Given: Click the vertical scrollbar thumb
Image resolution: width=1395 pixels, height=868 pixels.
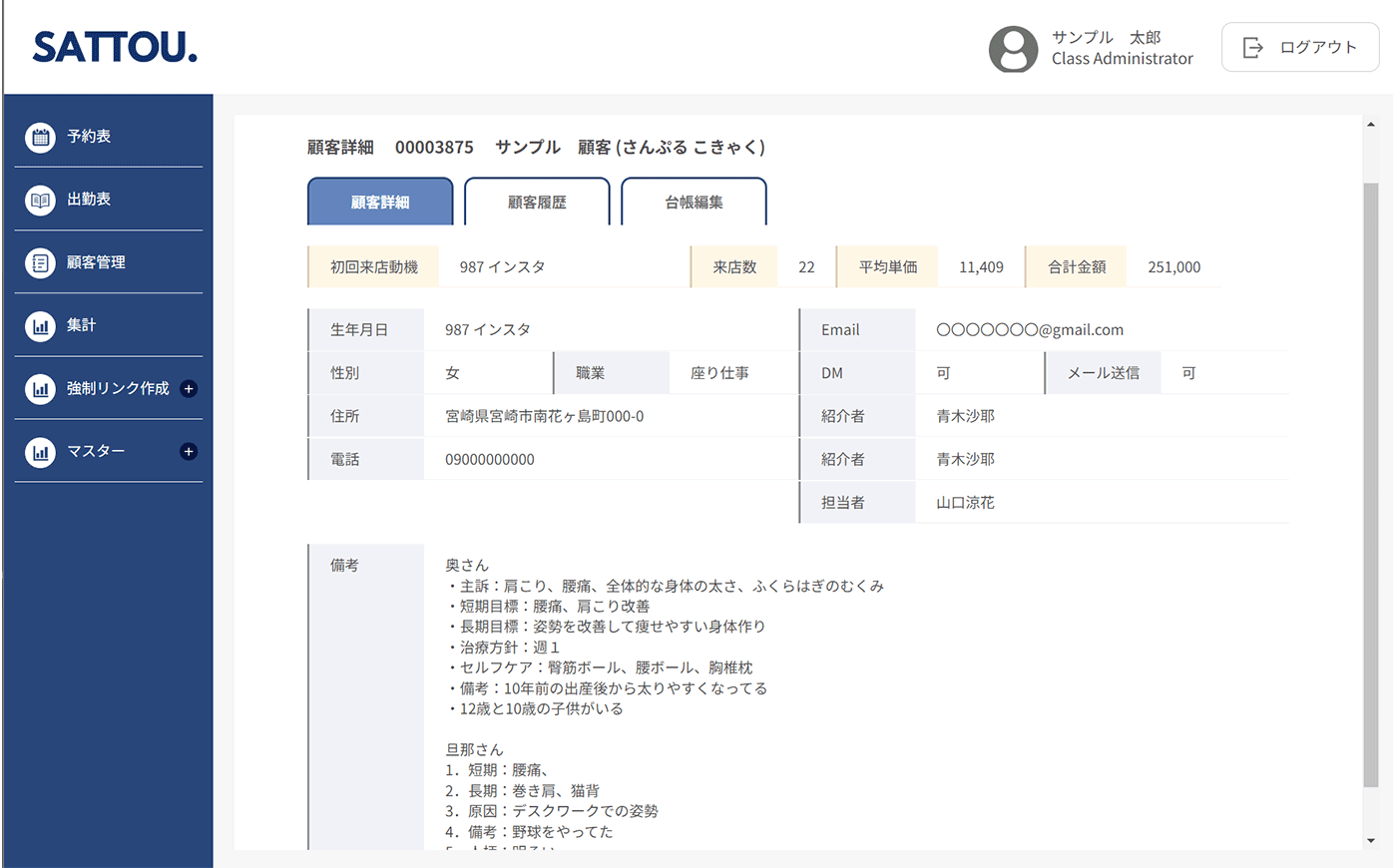Looking at the screenshot, I should tap(1371, 484).
